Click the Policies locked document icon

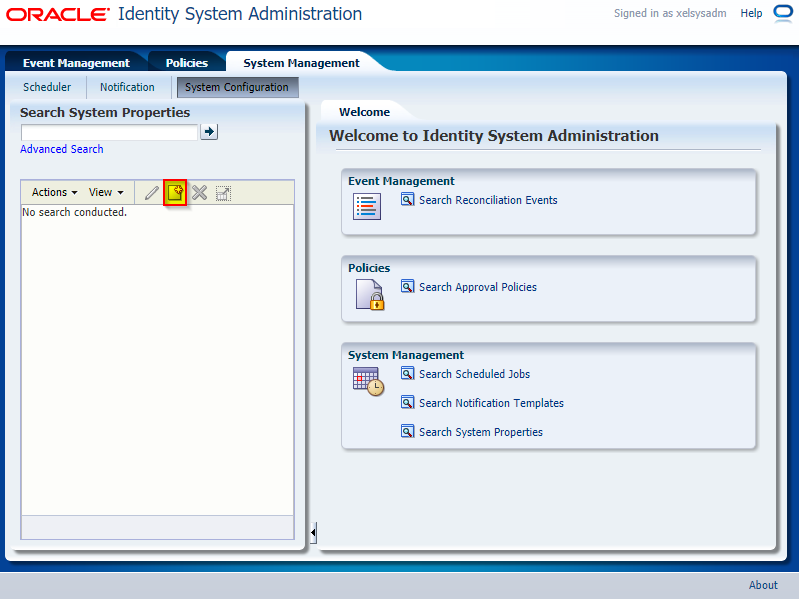tap(370, 294)
